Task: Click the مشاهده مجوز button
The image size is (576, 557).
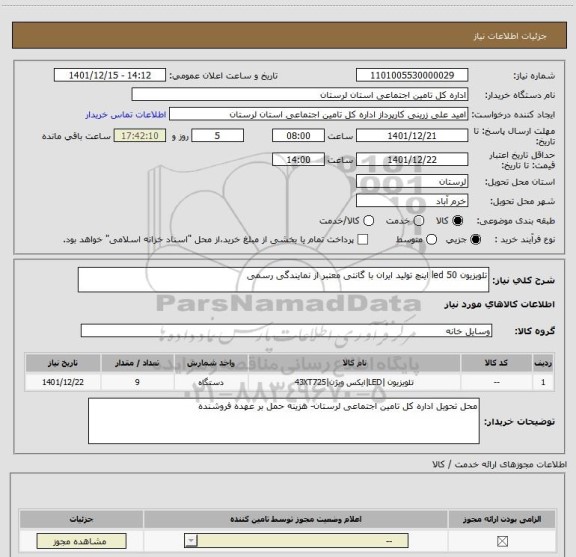Action: click(x=81, y=541)
